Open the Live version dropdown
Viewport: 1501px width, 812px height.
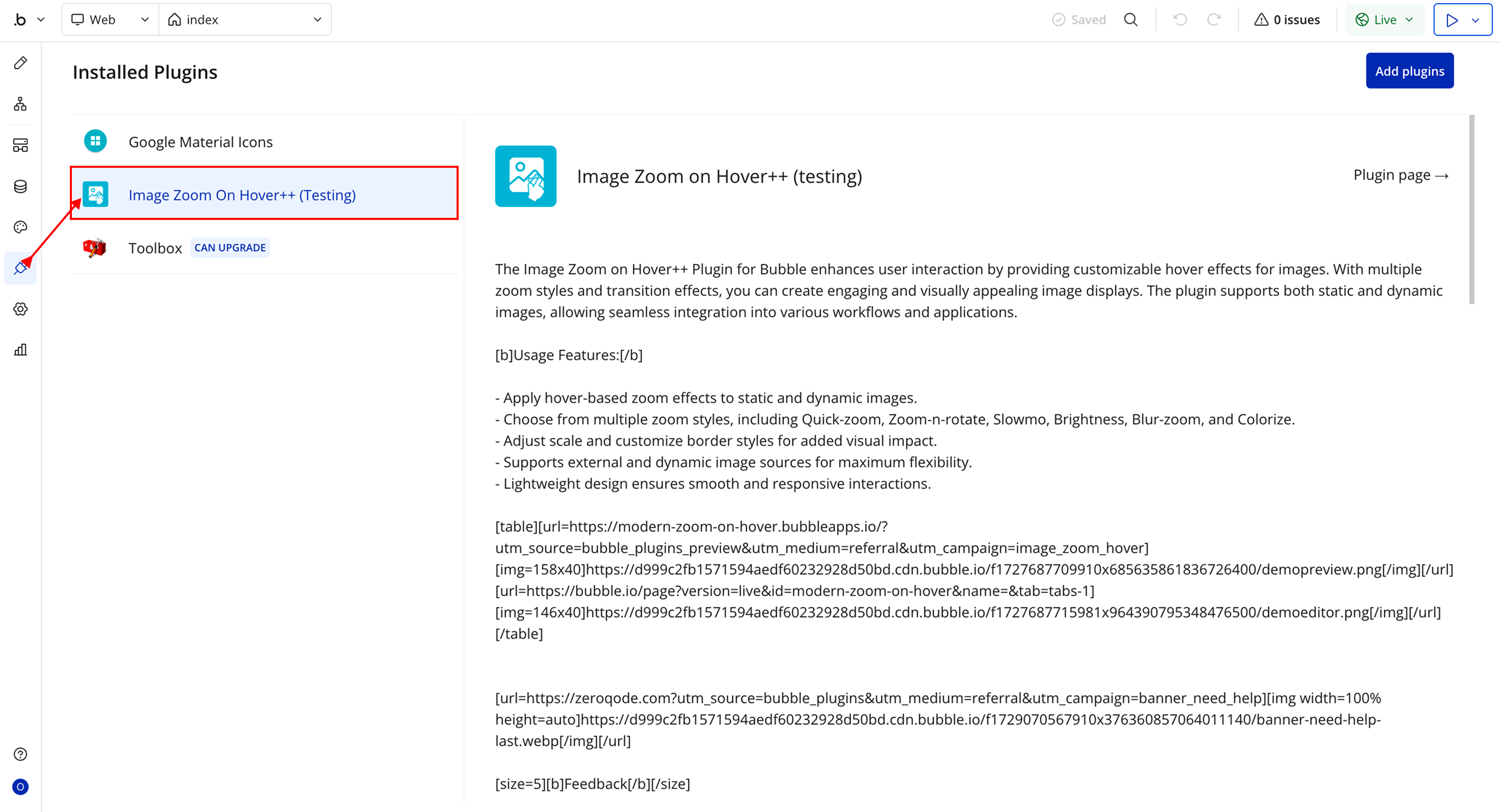pos(1384,20)
